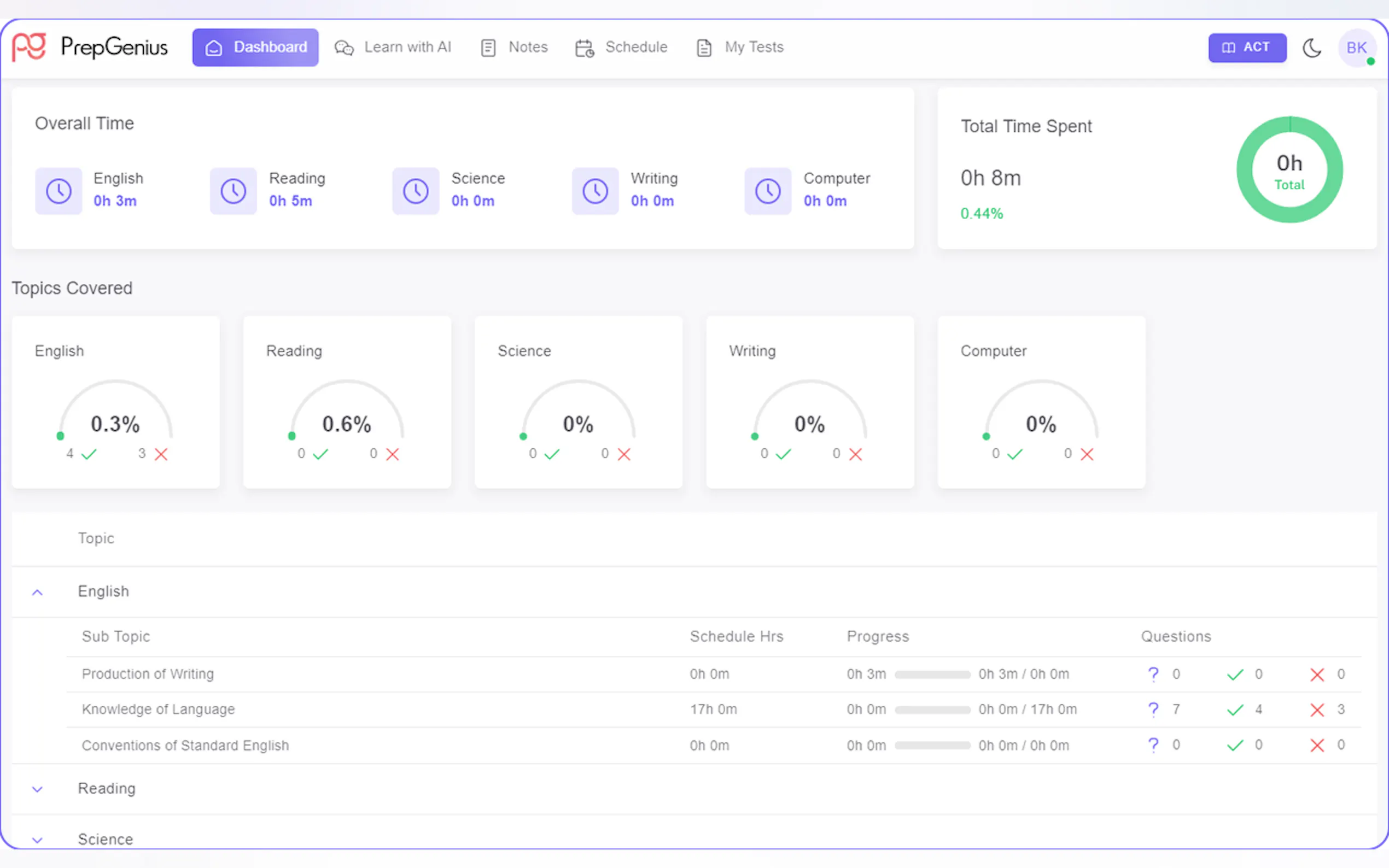
Task: Expand the Reading topic row
Action: [x=37, y=789]
